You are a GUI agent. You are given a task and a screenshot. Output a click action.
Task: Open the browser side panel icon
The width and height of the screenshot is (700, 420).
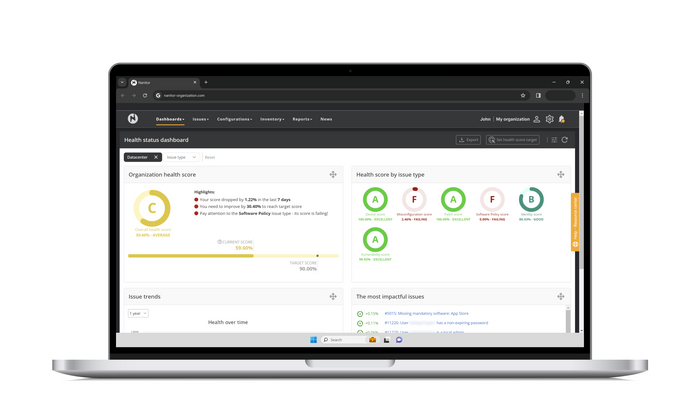(x=538, y=95)
